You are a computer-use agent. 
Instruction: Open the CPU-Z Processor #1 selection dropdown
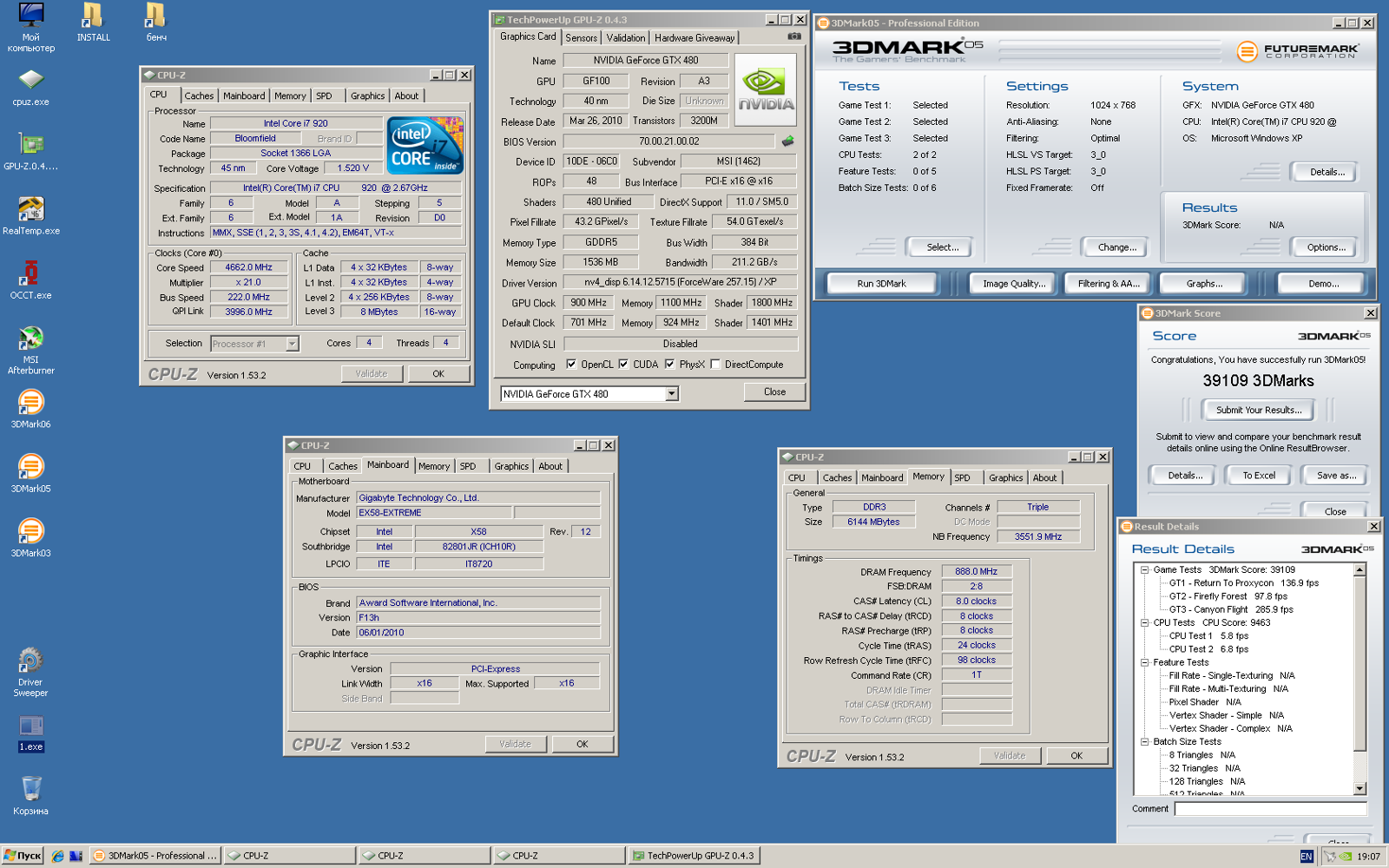(292, 344)
